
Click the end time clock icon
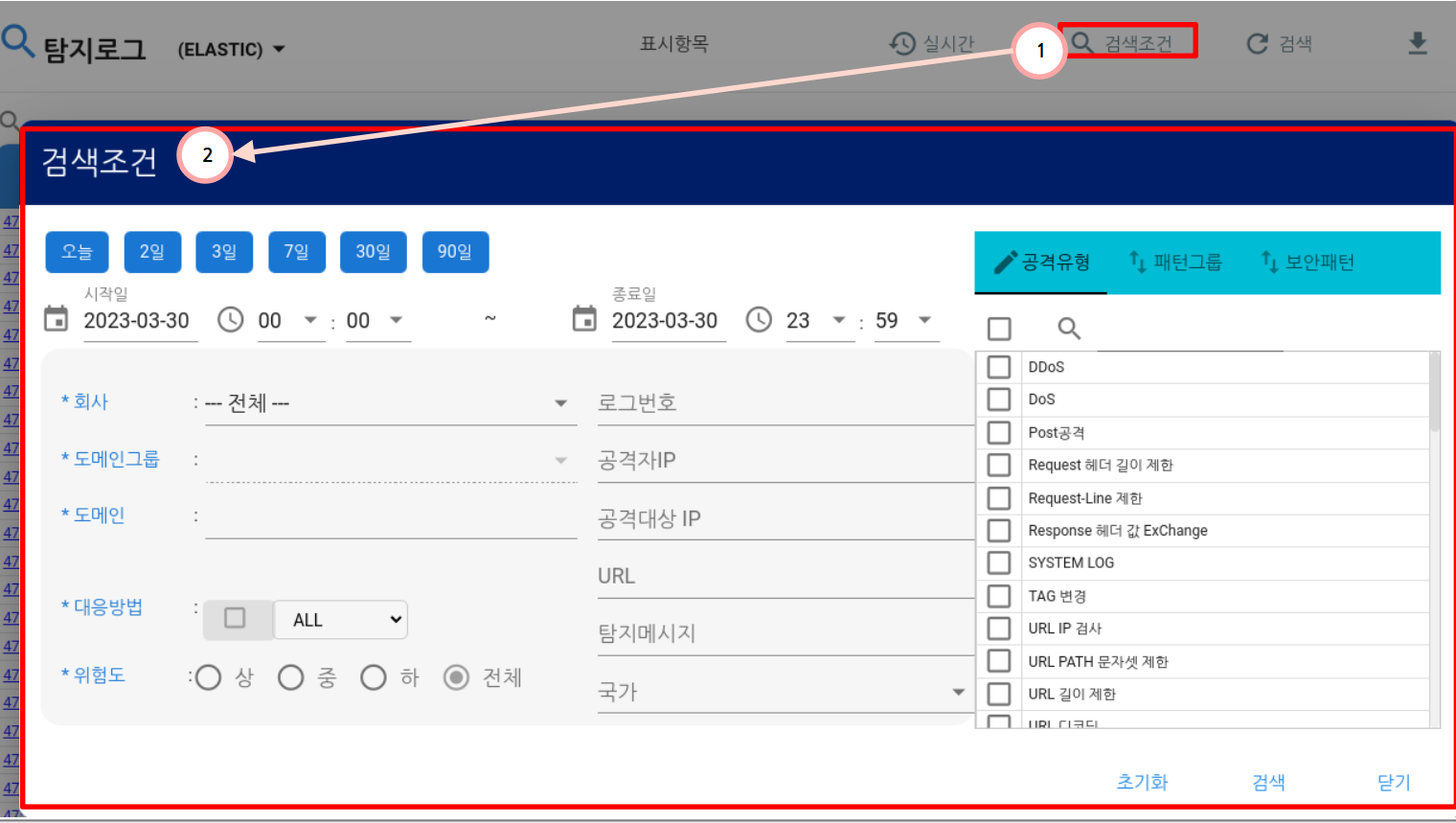point(759,319)
